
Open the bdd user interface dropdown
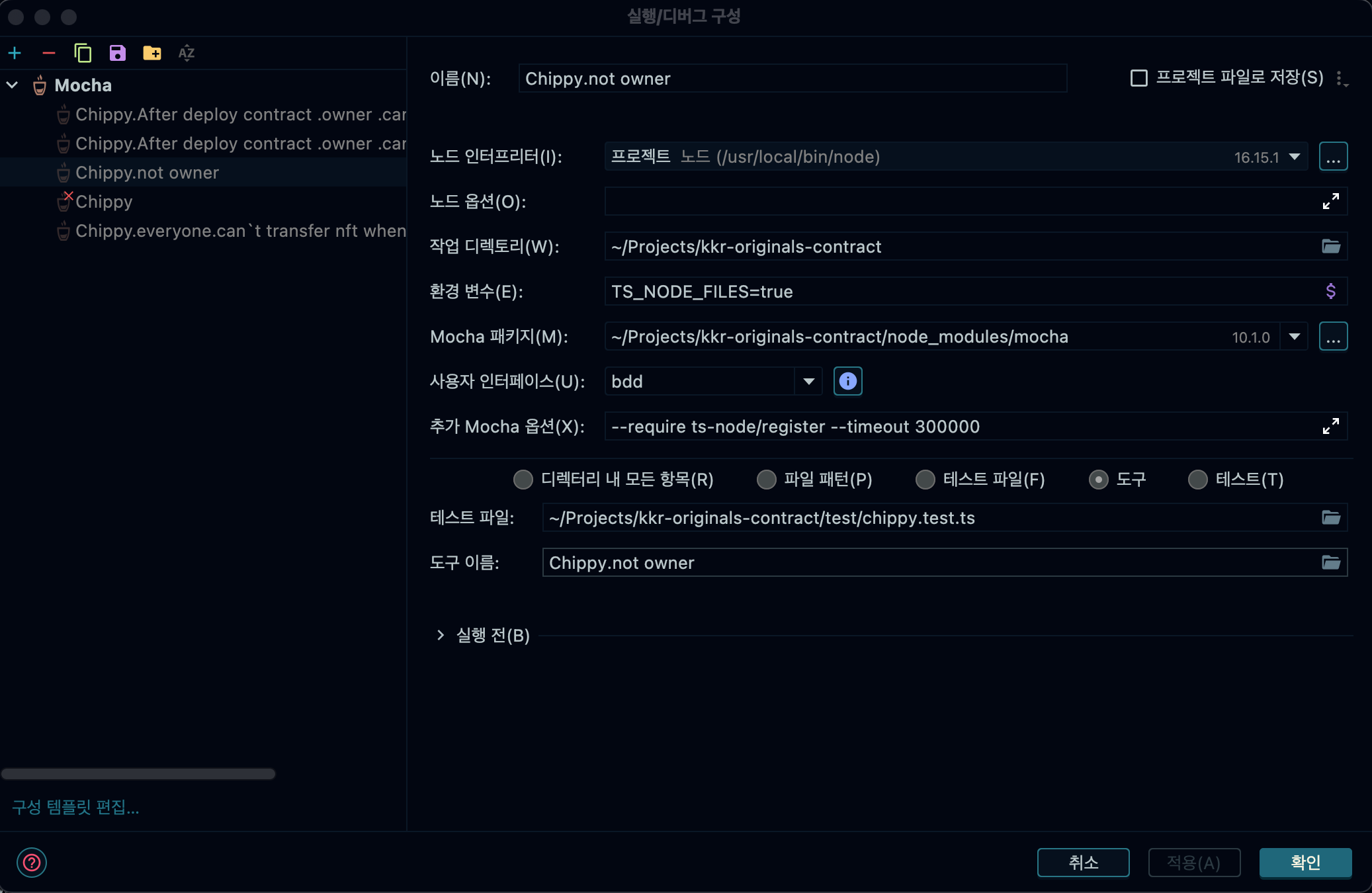pos(808,382)
